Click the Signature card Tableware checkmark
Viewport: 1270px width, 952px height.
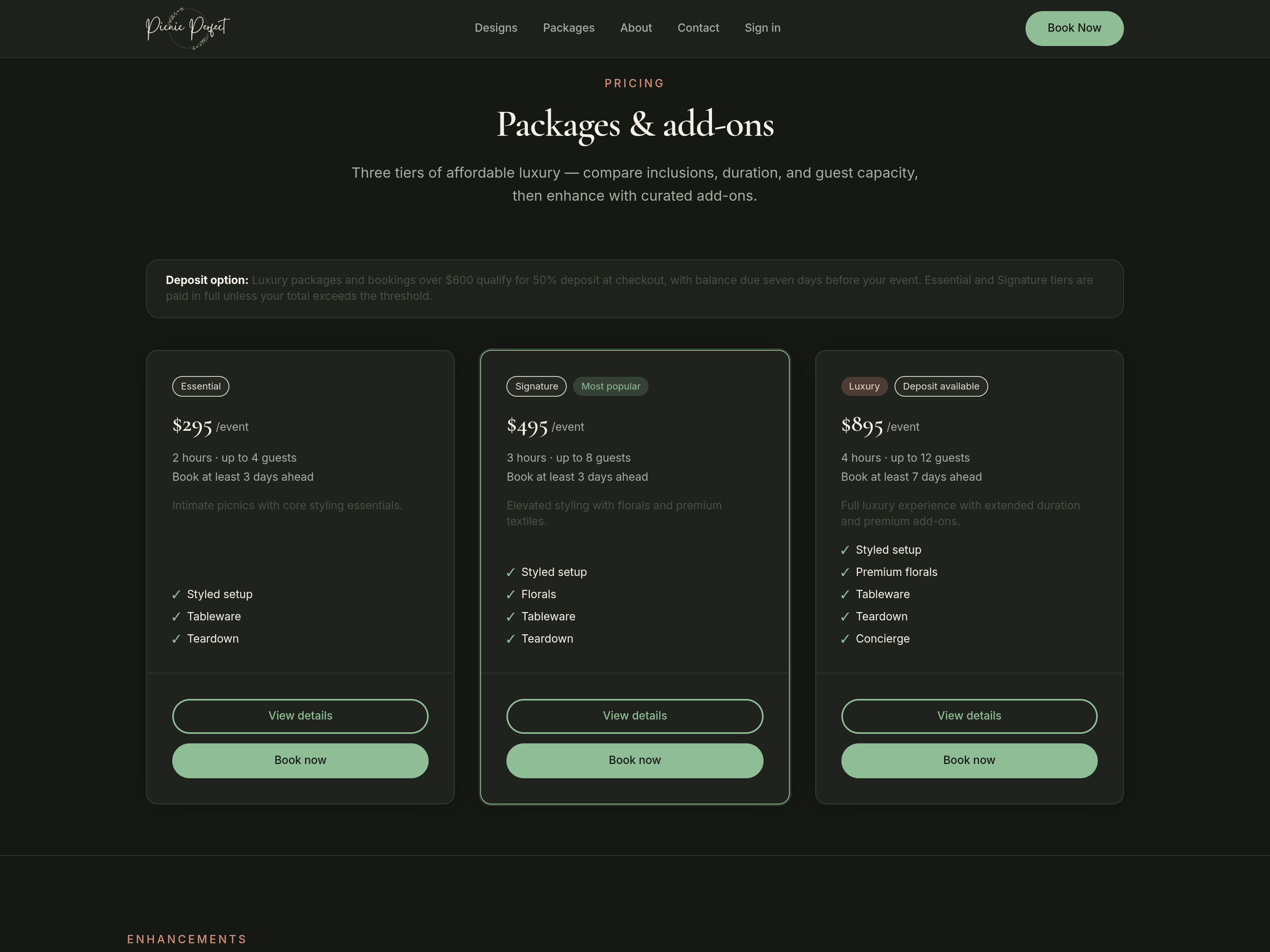(510, 617)
